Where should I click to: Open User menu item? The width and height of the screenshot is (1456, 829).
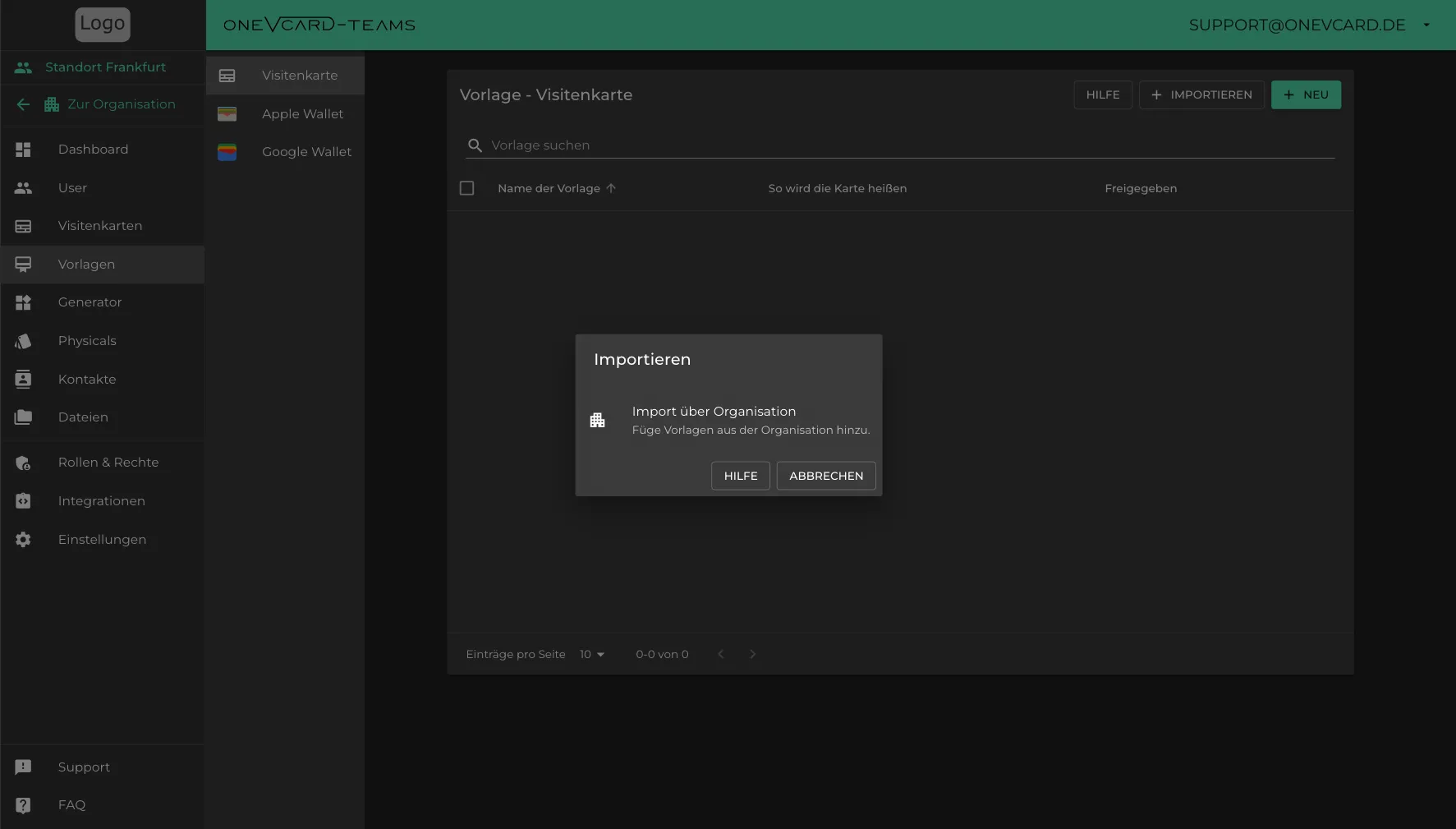click(103, 188)
